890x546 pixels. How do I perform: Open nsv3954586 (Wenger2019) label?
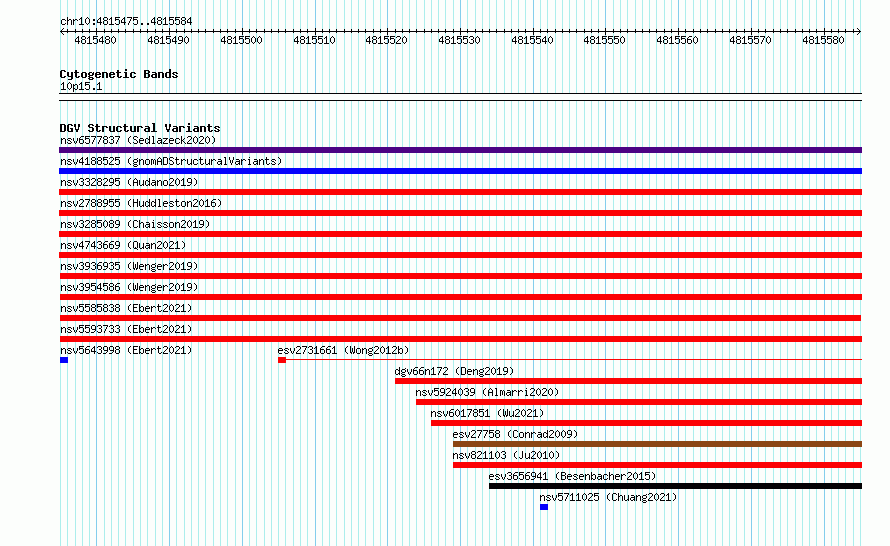(x=129, y=287)
